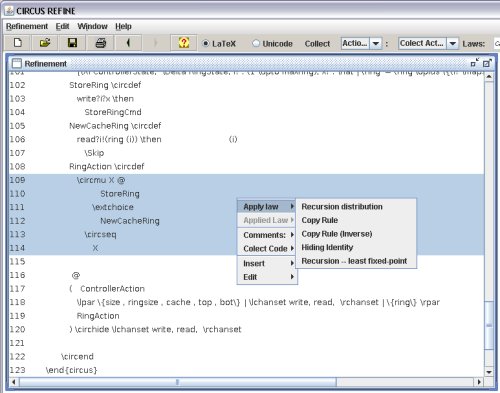Click line 112 'NewCacheRing'
Image resolution: width=500 pixels, height=393 pixels.
[130, 221]
